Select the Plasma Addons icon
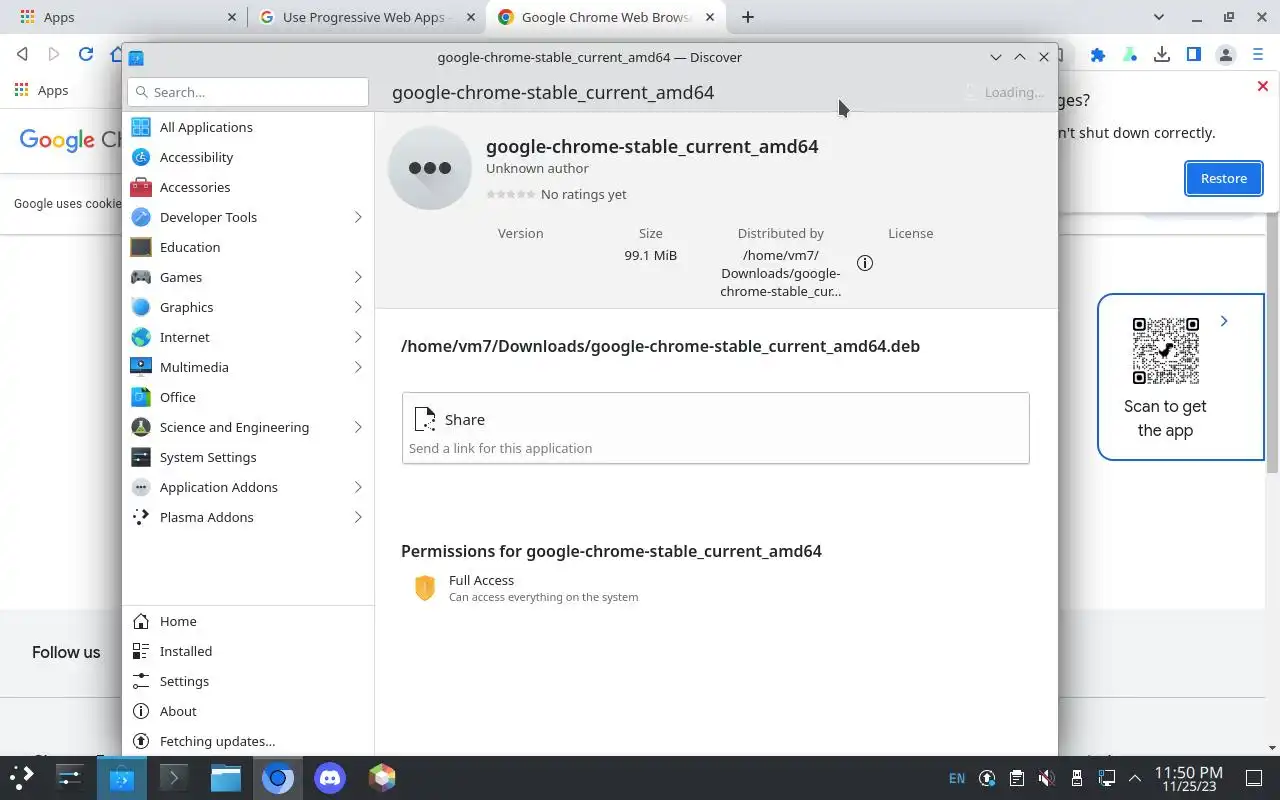The image size is (1280, 800). point(141,517)
